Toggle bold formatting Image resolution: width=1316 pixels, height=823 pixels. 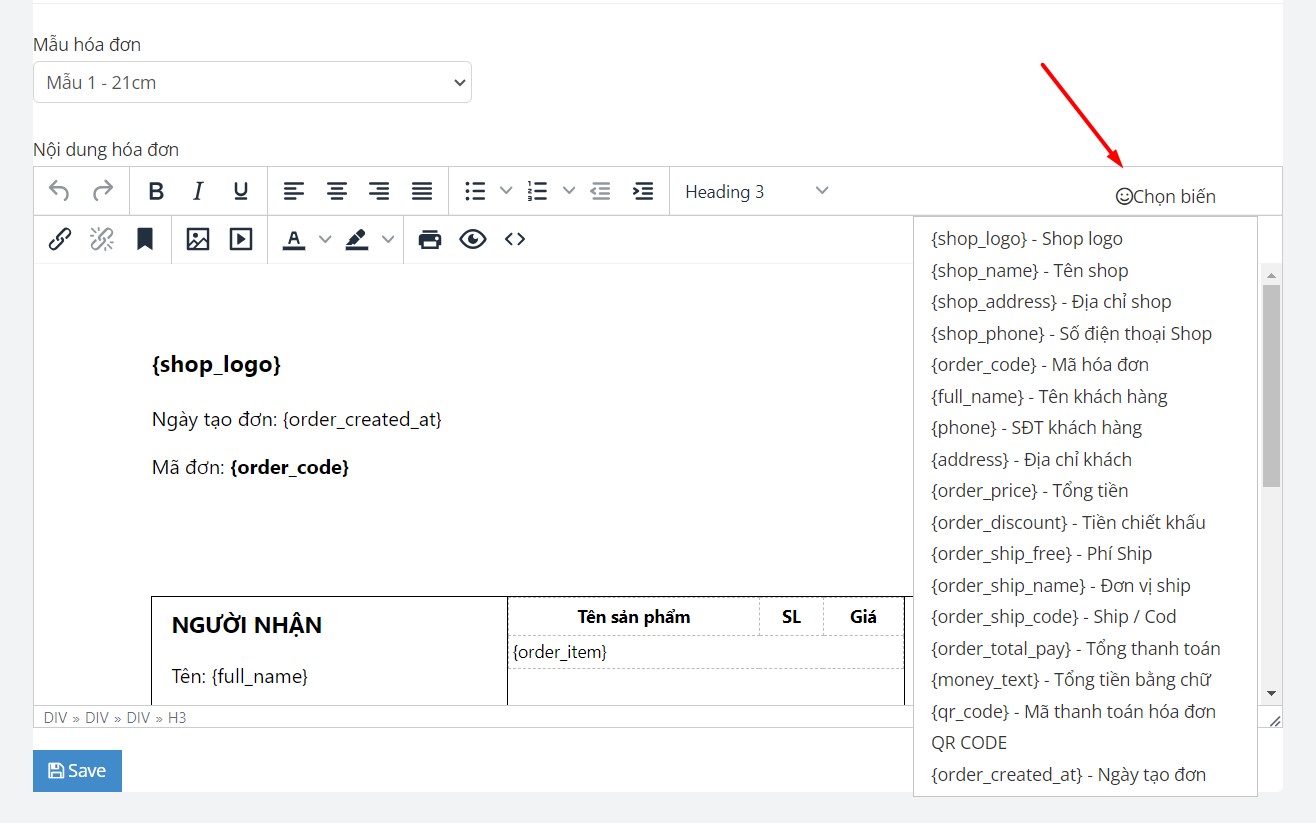tap(156, 191)
